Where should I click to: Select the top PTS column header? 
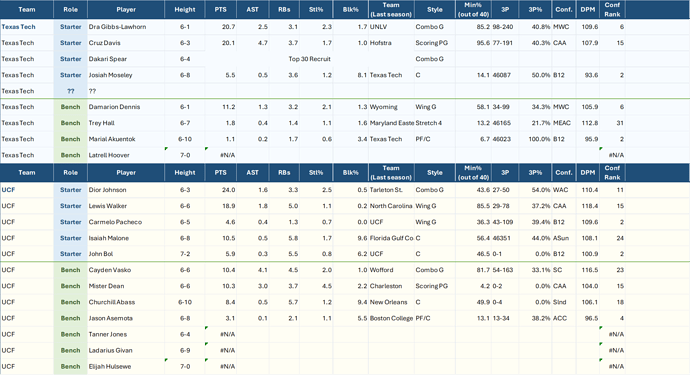click(x=220, y=9)
